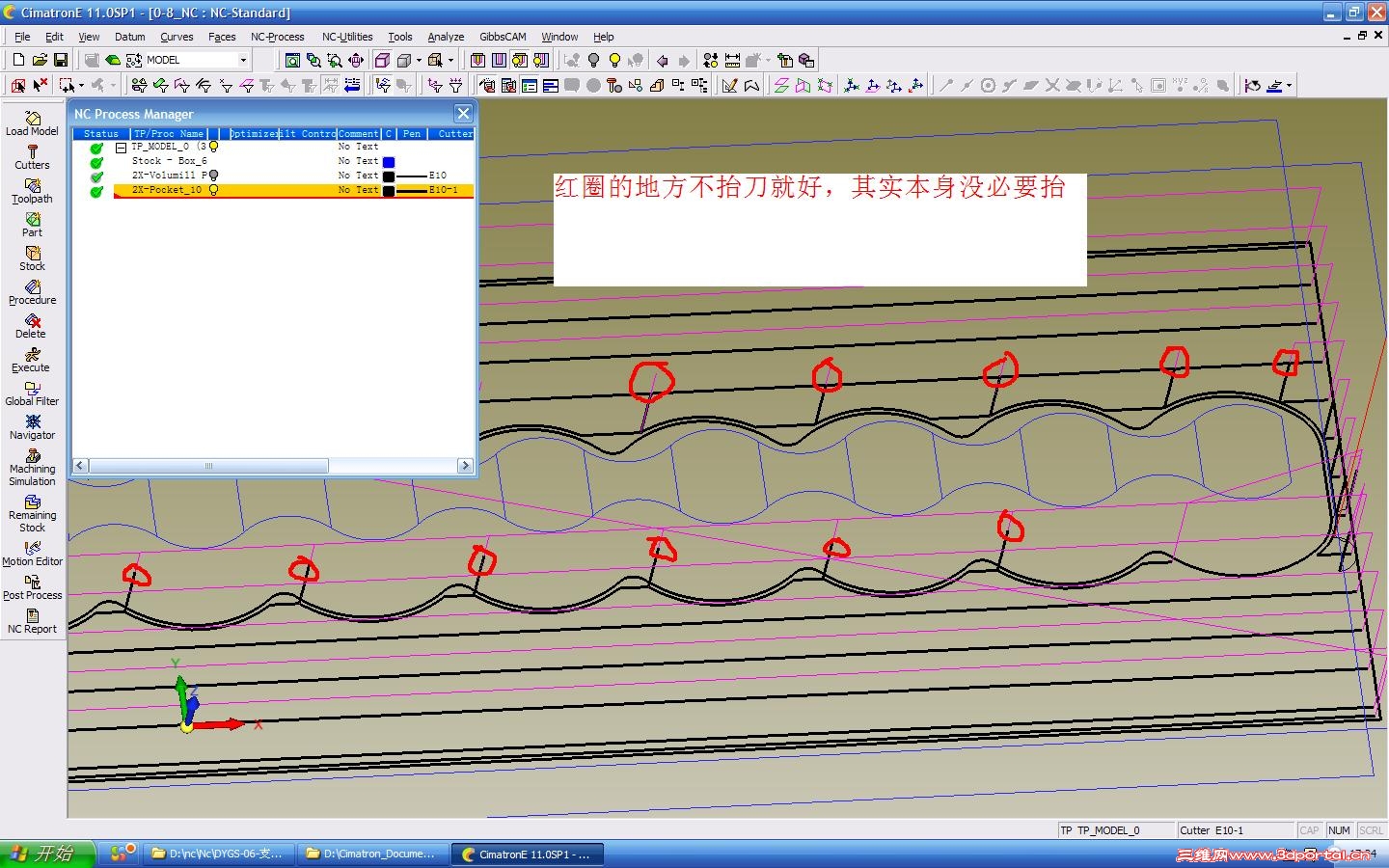Click the Comment column header
Image resolution: width=1389 pixels, height=868 pixels.
(x=359, y=134)
